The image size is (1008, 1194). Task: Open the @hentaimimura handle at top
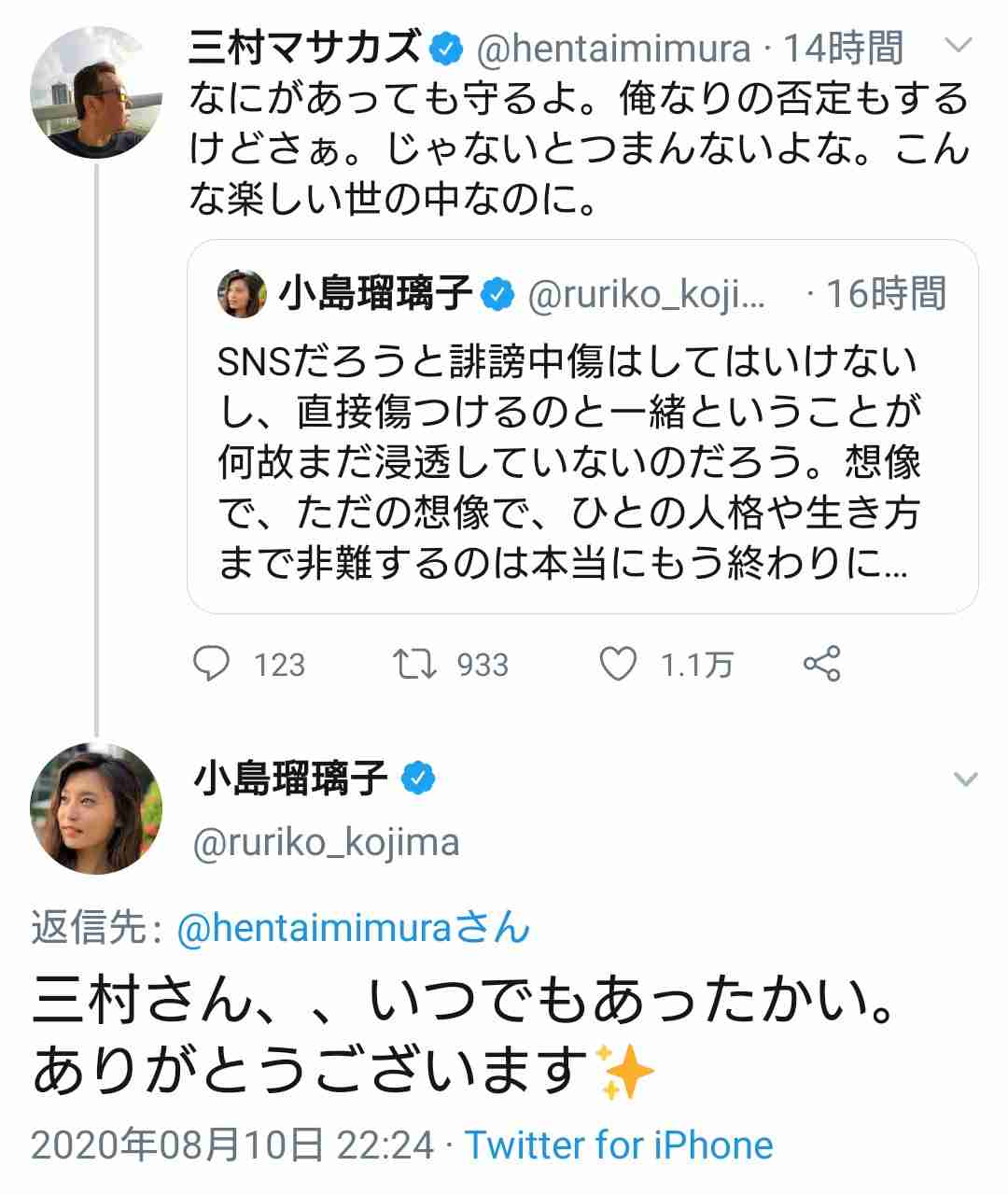pos(614,49)
